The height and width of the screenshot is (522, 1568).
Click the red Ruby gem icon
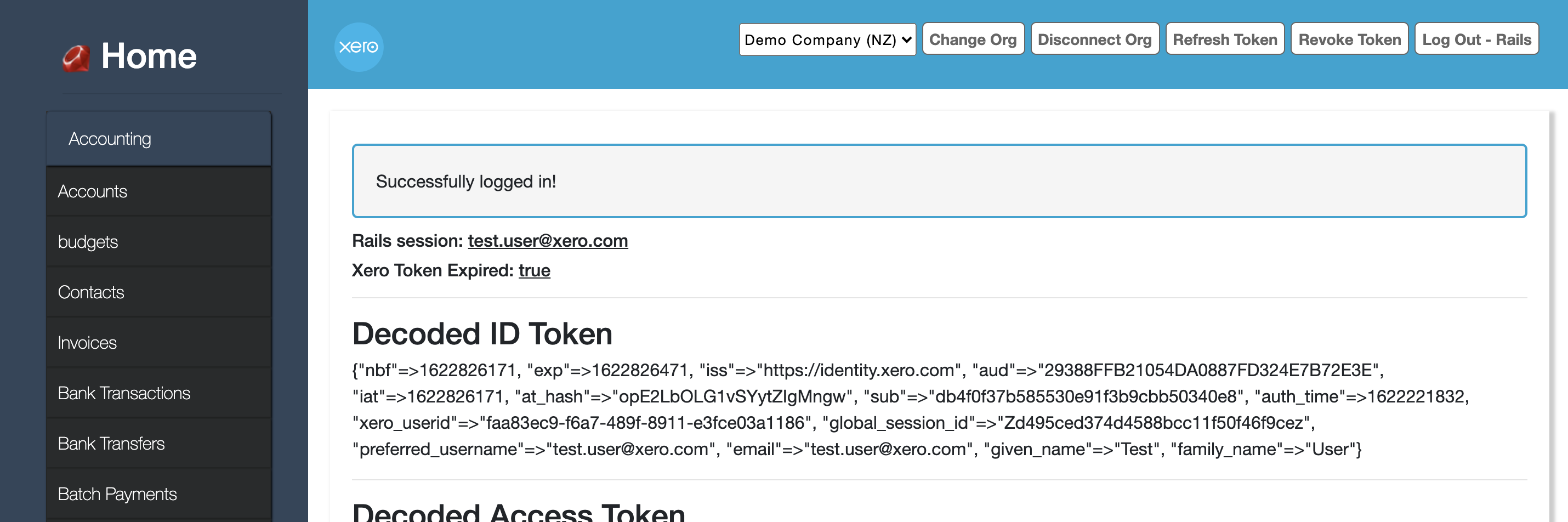coord(76,59)
